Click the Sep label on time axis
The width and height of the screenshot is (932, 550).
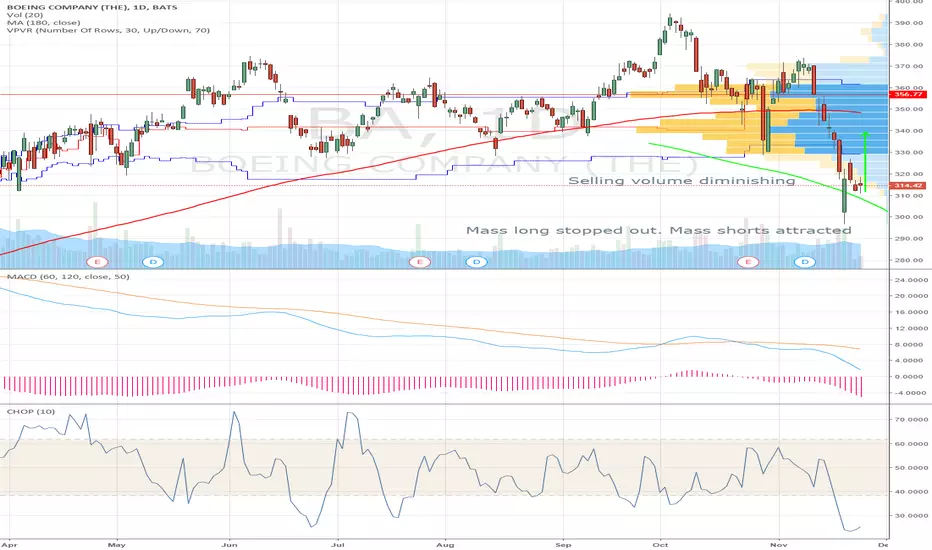(x=563, y=544)
